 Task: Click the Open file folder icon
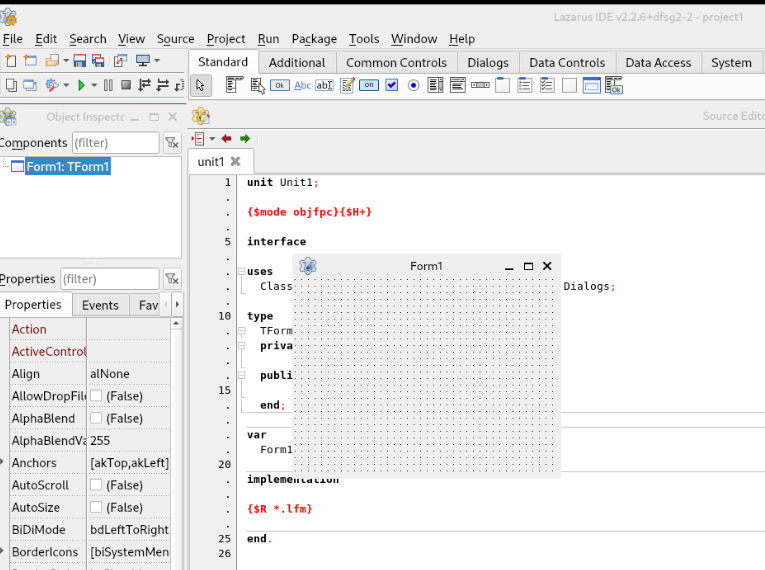coord(52,61)
